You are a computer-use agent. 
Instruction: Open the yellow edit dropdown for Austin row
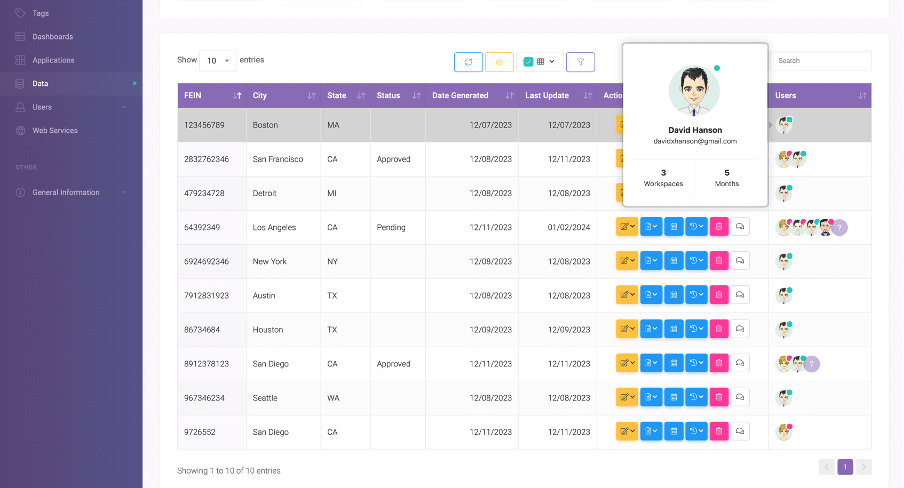(x=627, y=295)
